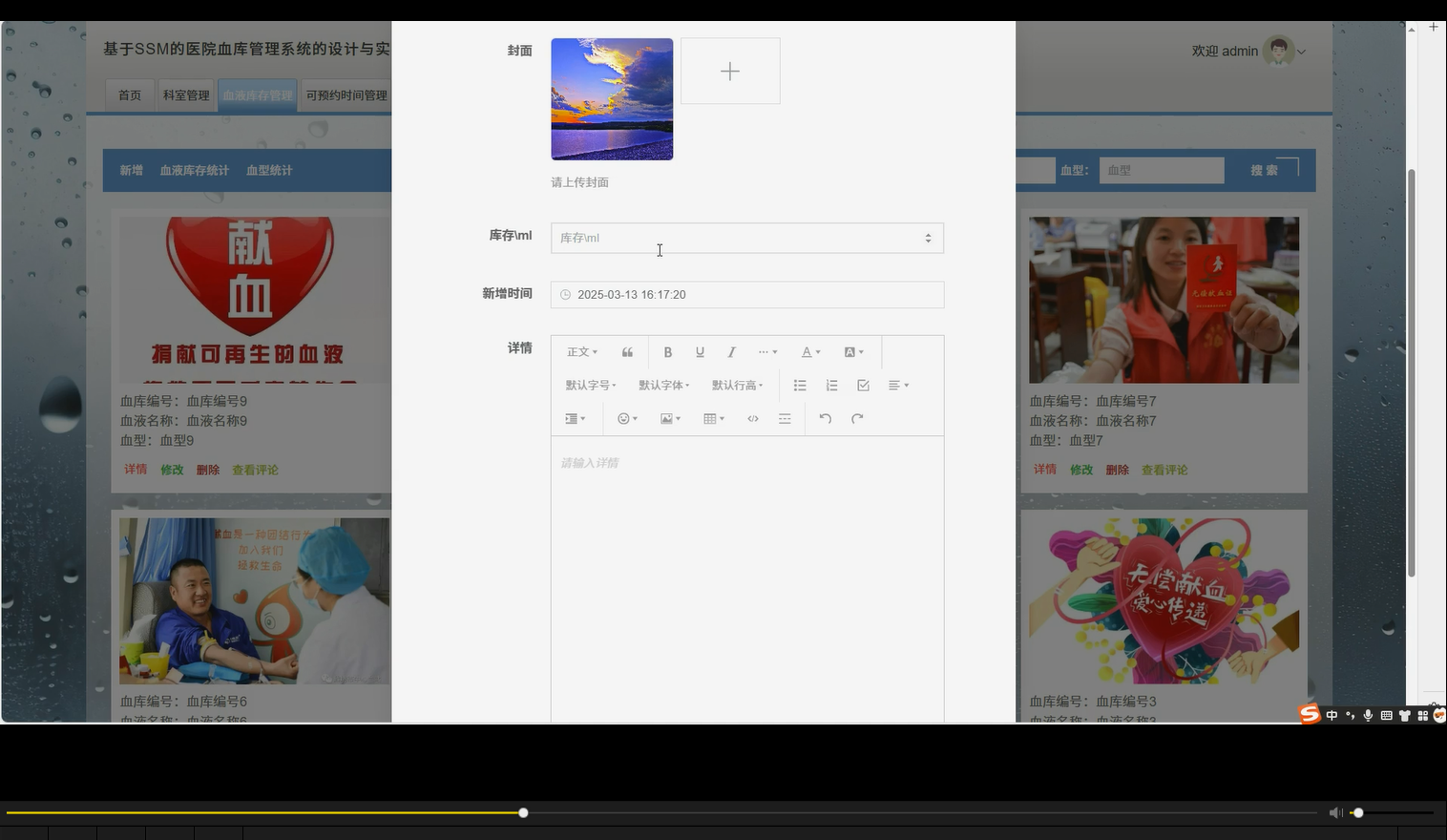1447x840 pixels.
Task: Insert a table into the details field
Action: pyautogui.click(x=712, y=418)
